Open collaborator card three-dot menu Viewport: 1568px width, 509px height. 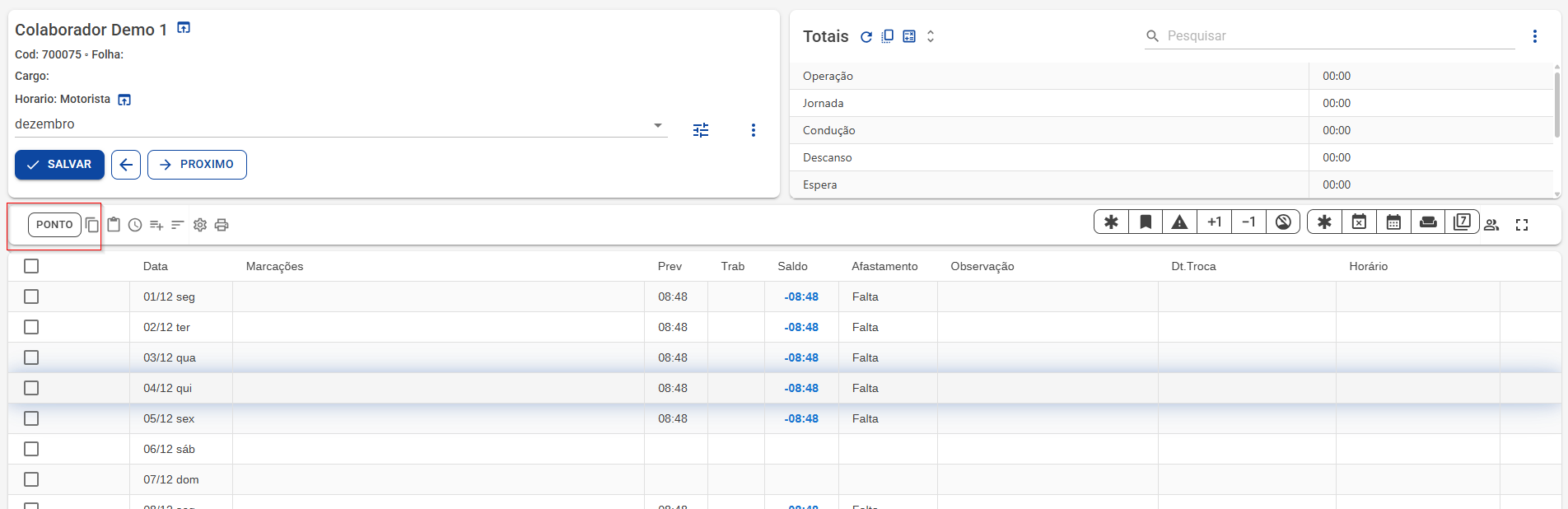tap(753, 130)
